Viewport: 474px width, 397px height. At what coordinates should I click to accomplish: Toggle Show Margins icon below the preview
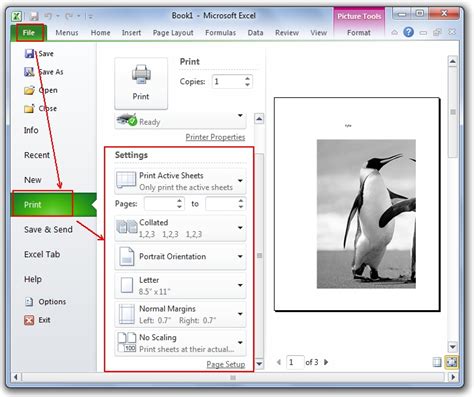coord(437,362)
